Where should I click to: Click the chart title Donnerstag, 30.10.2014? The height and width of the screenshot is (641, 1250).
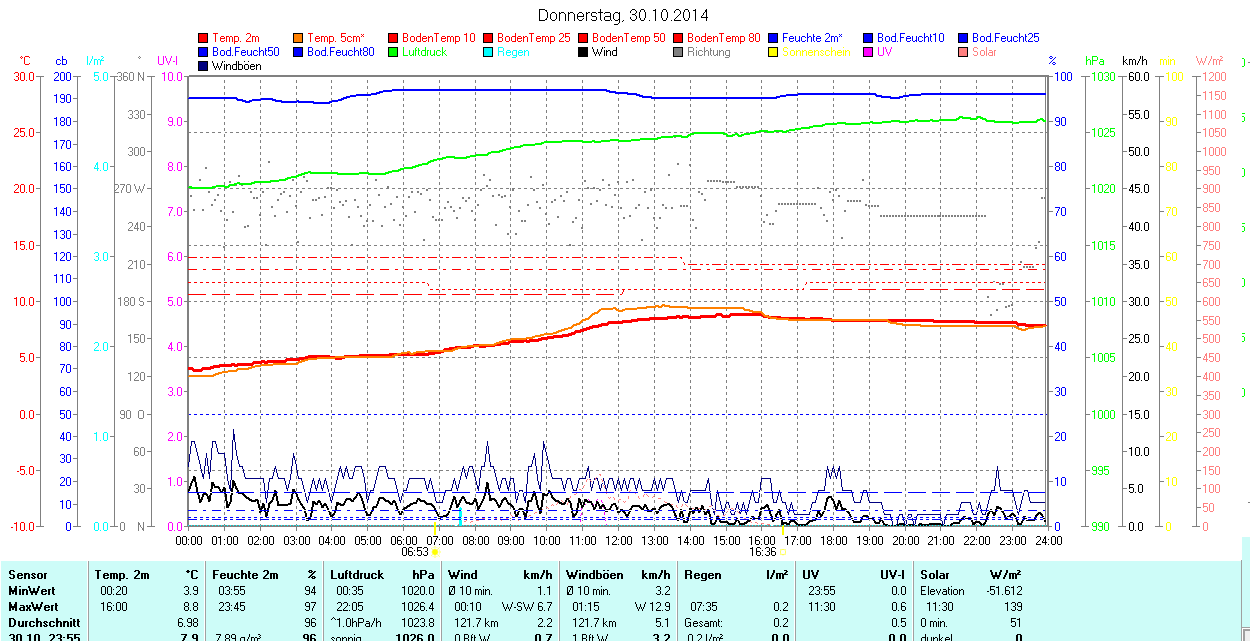pyautogui.click(x=623, y=15)
